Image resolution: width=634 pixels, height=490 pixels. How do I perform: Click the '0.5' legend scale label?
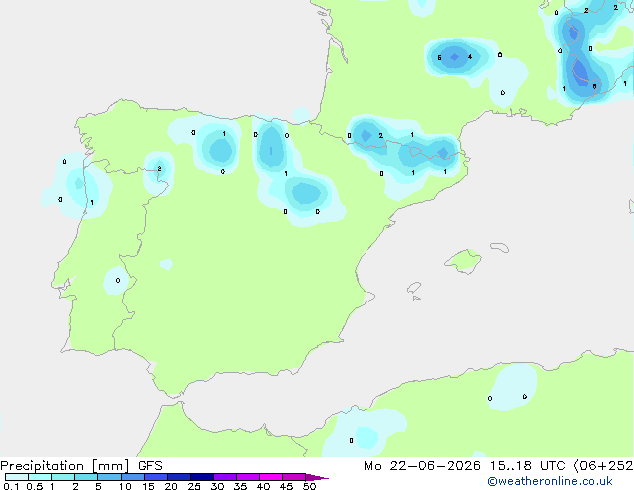(34, 486)
